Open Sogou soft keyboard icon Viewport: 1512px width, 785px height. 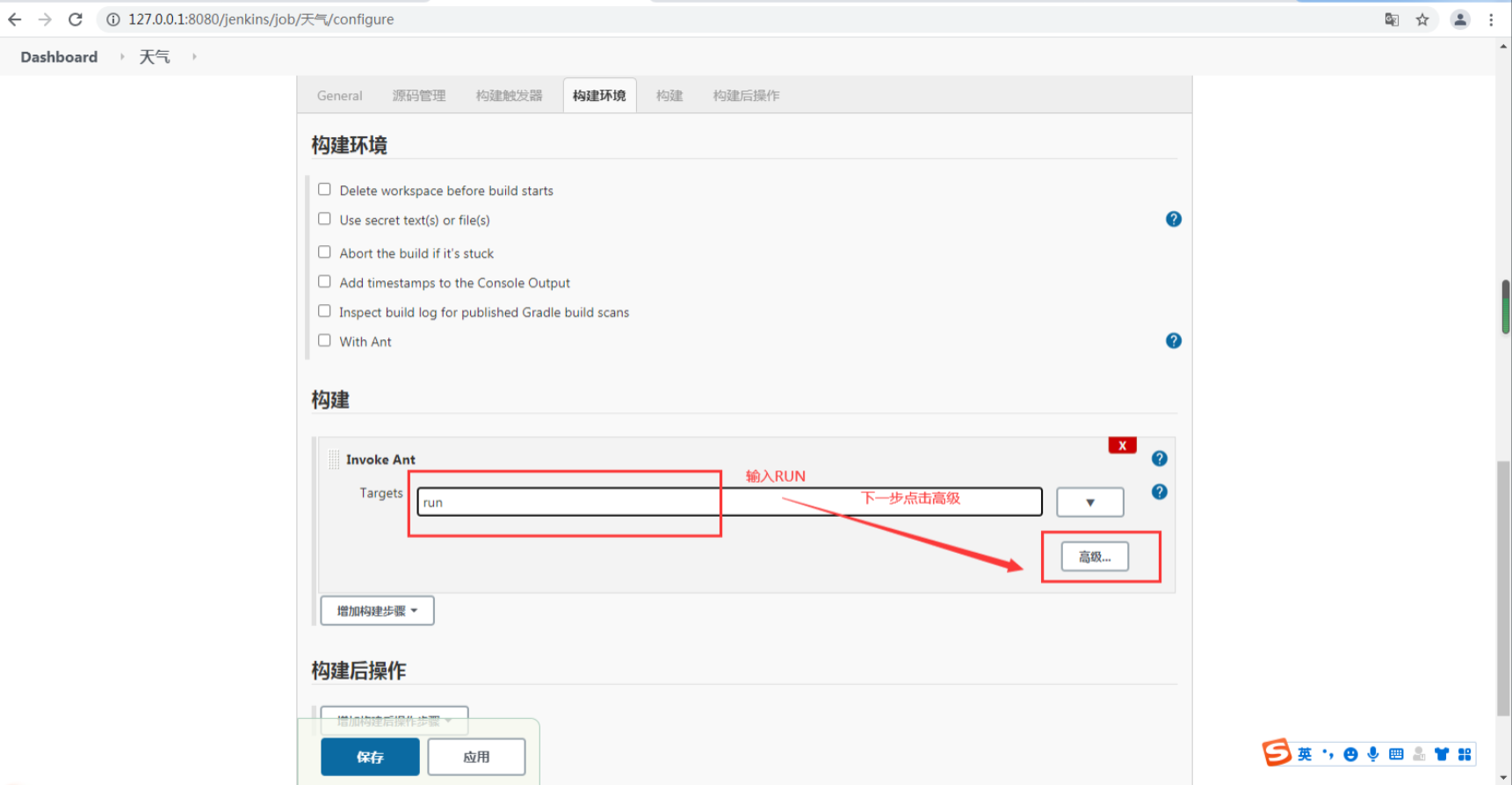coord(1396,754)
